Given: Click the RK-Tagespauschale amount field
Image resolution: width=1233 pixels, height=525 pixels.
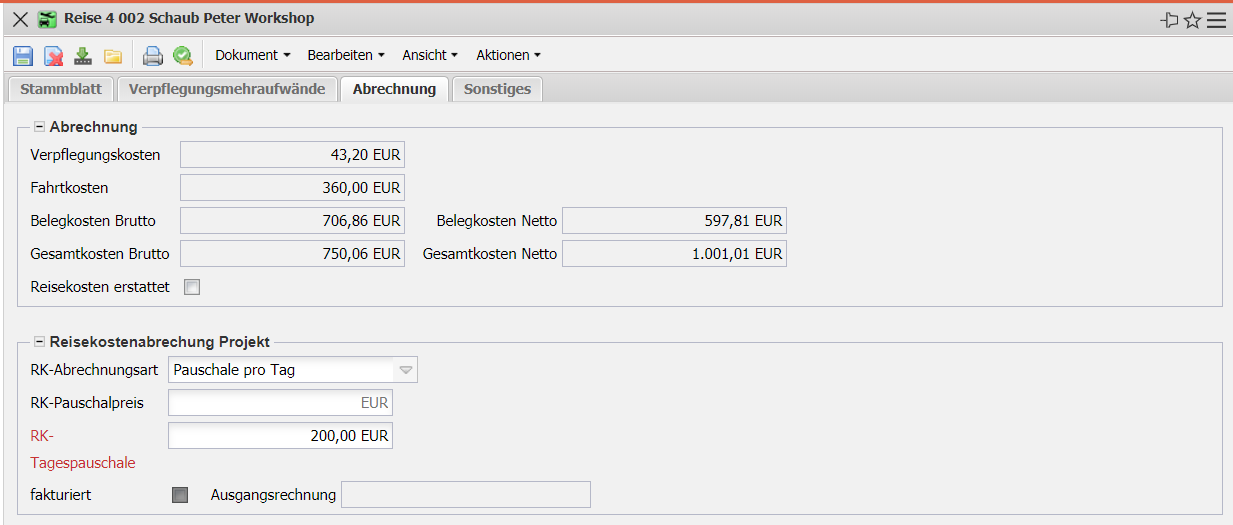Looking at the screenshot, I should (x=280, y=436).
